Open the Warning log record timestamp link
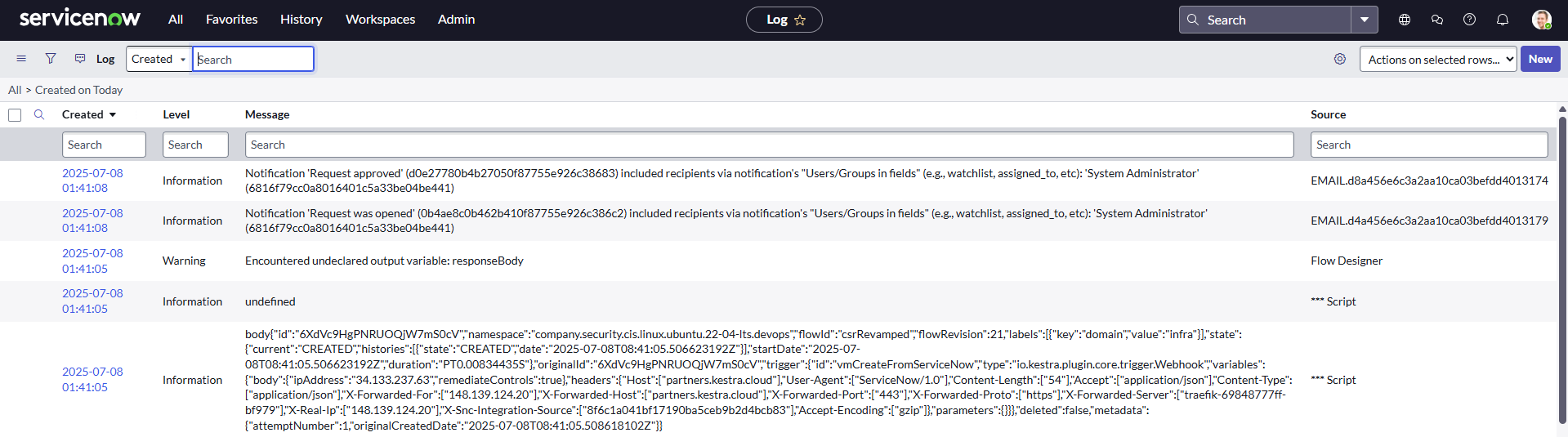 click(92, 261)
